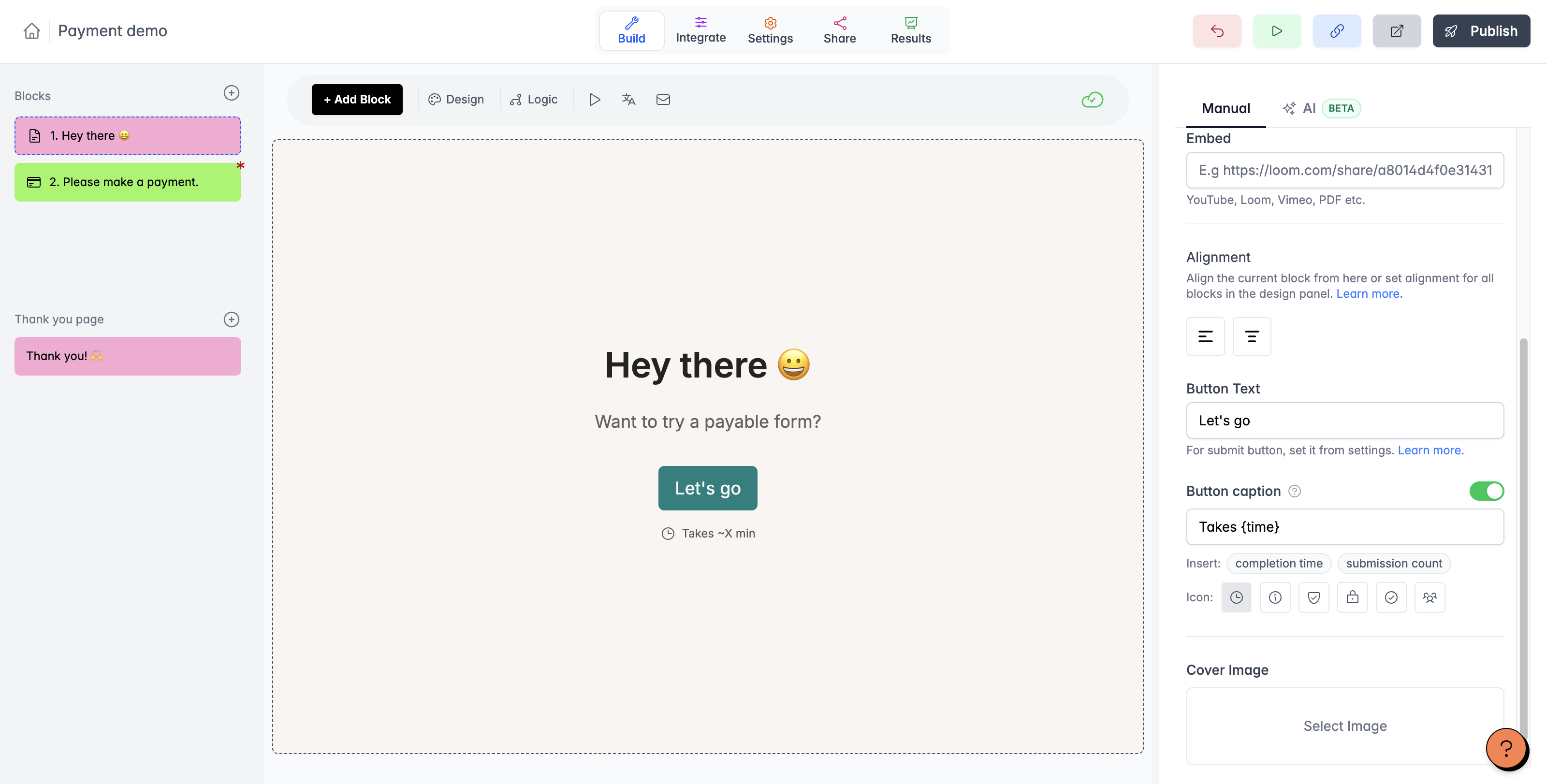Select left alignment icon

(1205, 336)
